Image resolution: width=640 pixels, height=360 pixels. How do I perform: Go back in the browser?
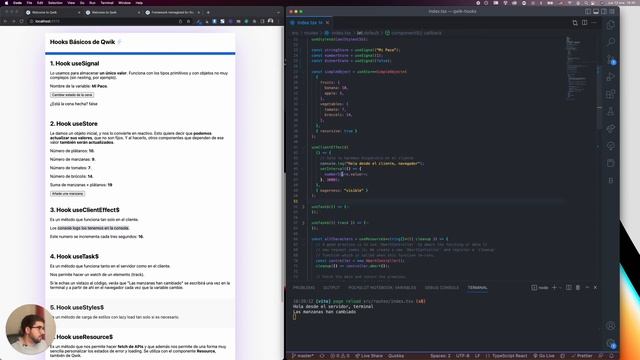tap(5, 21)
